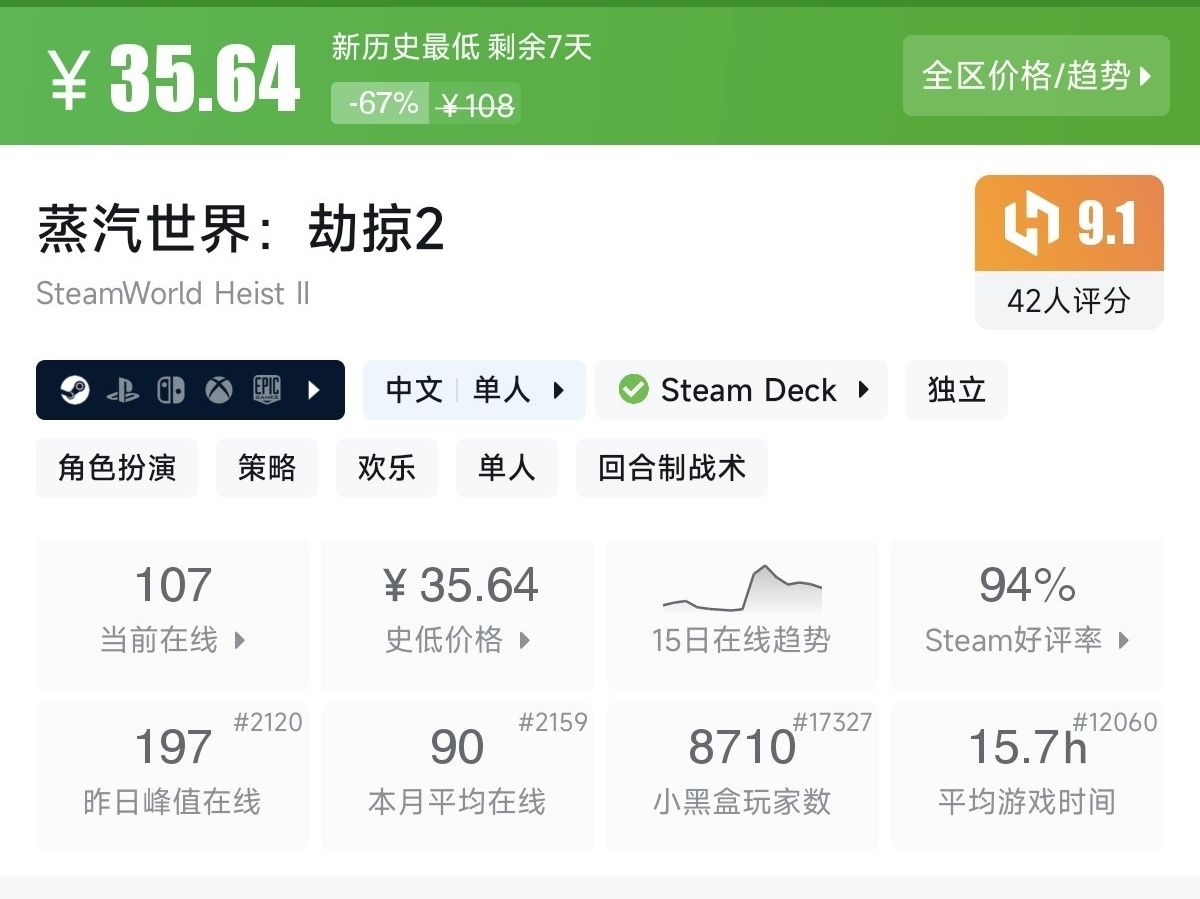The image size is (1200, 899).
Task: Open the 中文 单人 language details tag
Action: [474, 390]
